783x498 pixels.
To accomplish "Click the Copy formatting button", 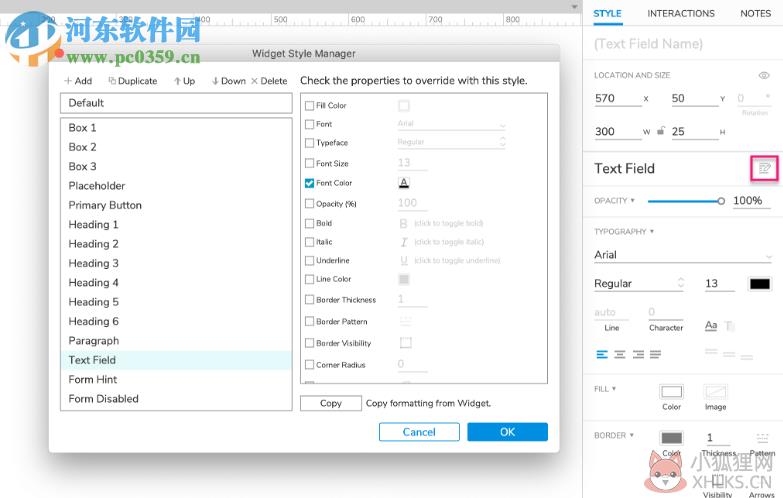I will click(x=331, y=403).
